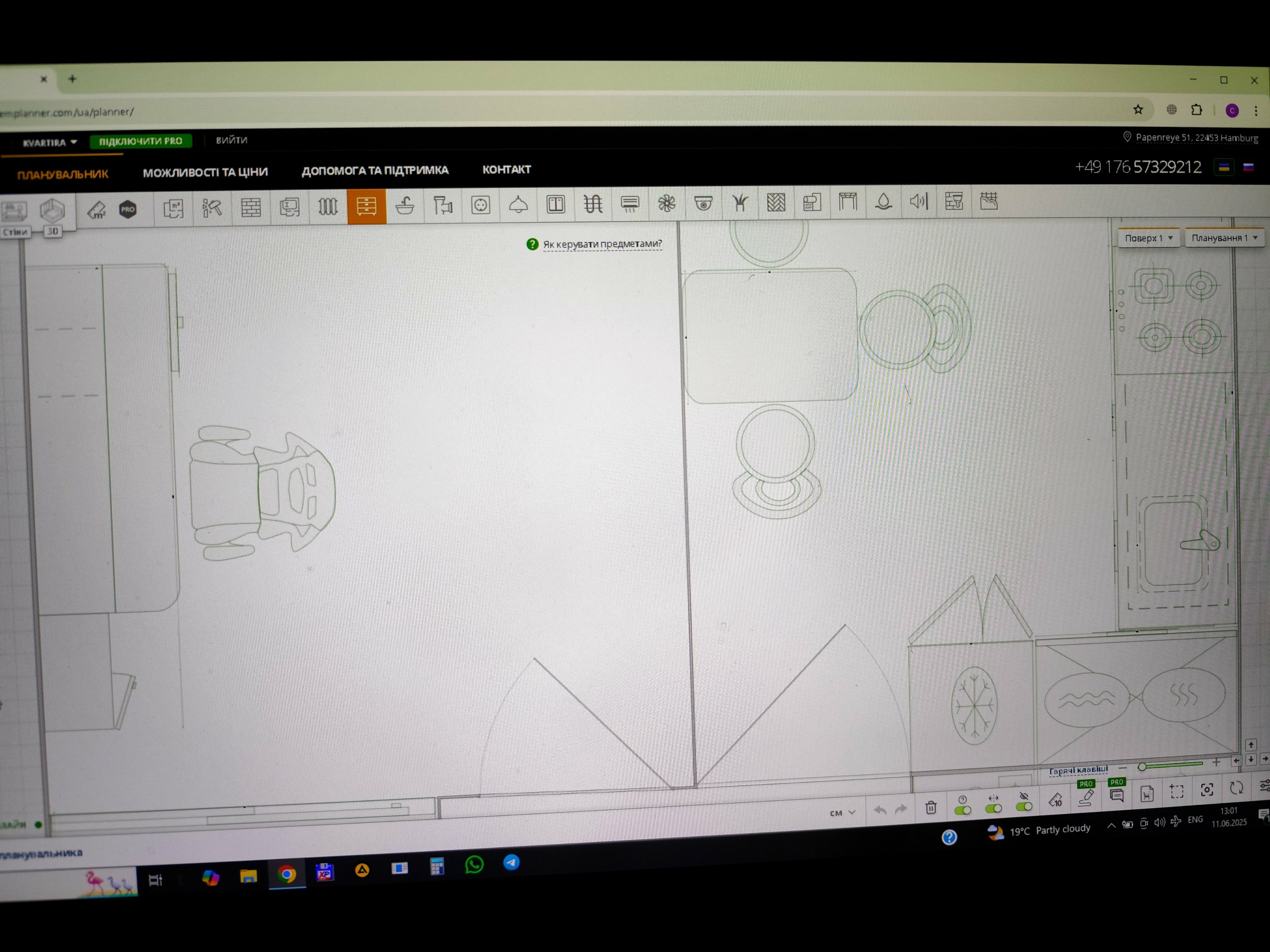Select the furniture dresser category icon
This screenshot has height=952, width=1270.
(366, 206)
